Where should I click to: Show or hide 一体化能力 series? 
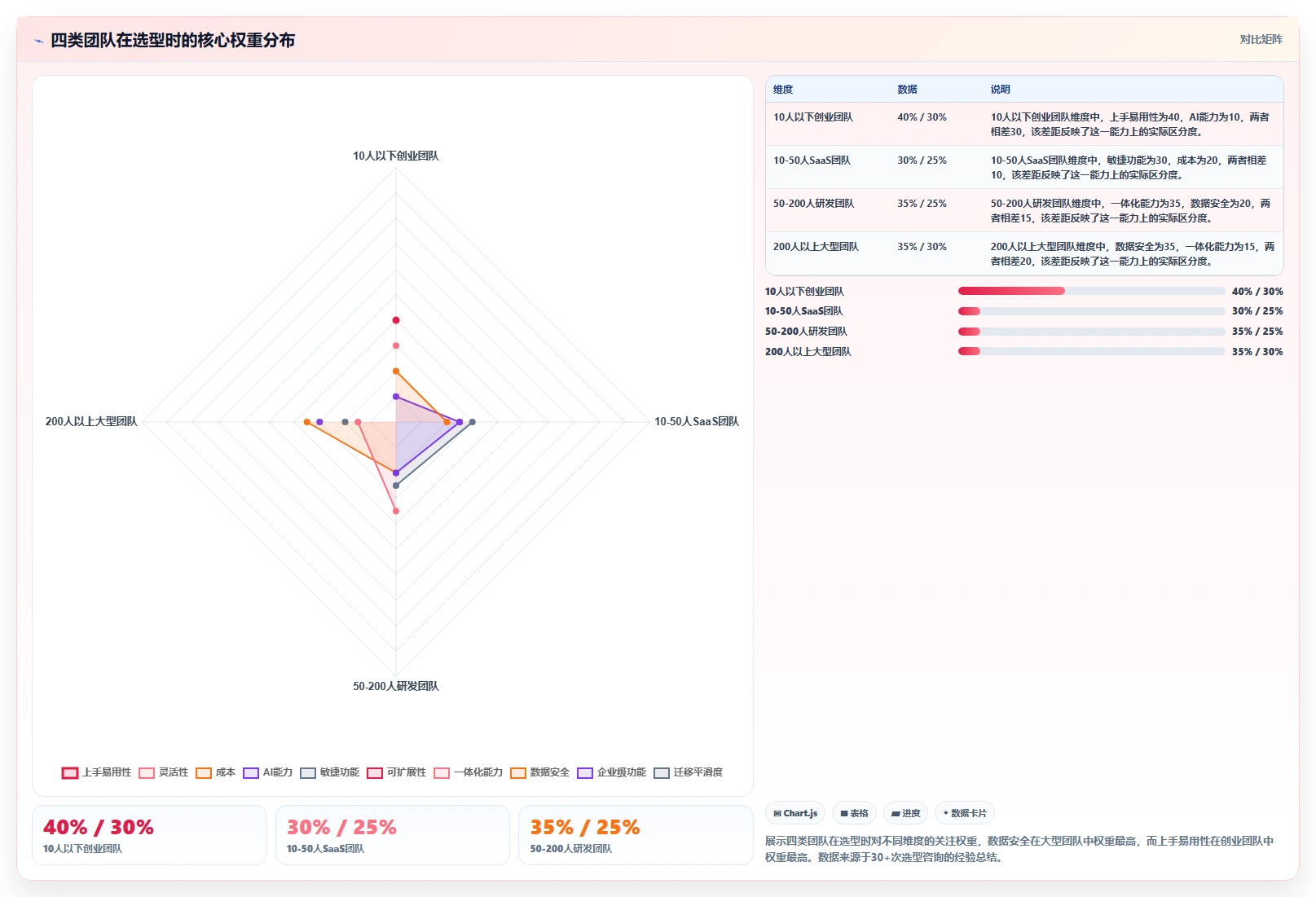point(468,772)
